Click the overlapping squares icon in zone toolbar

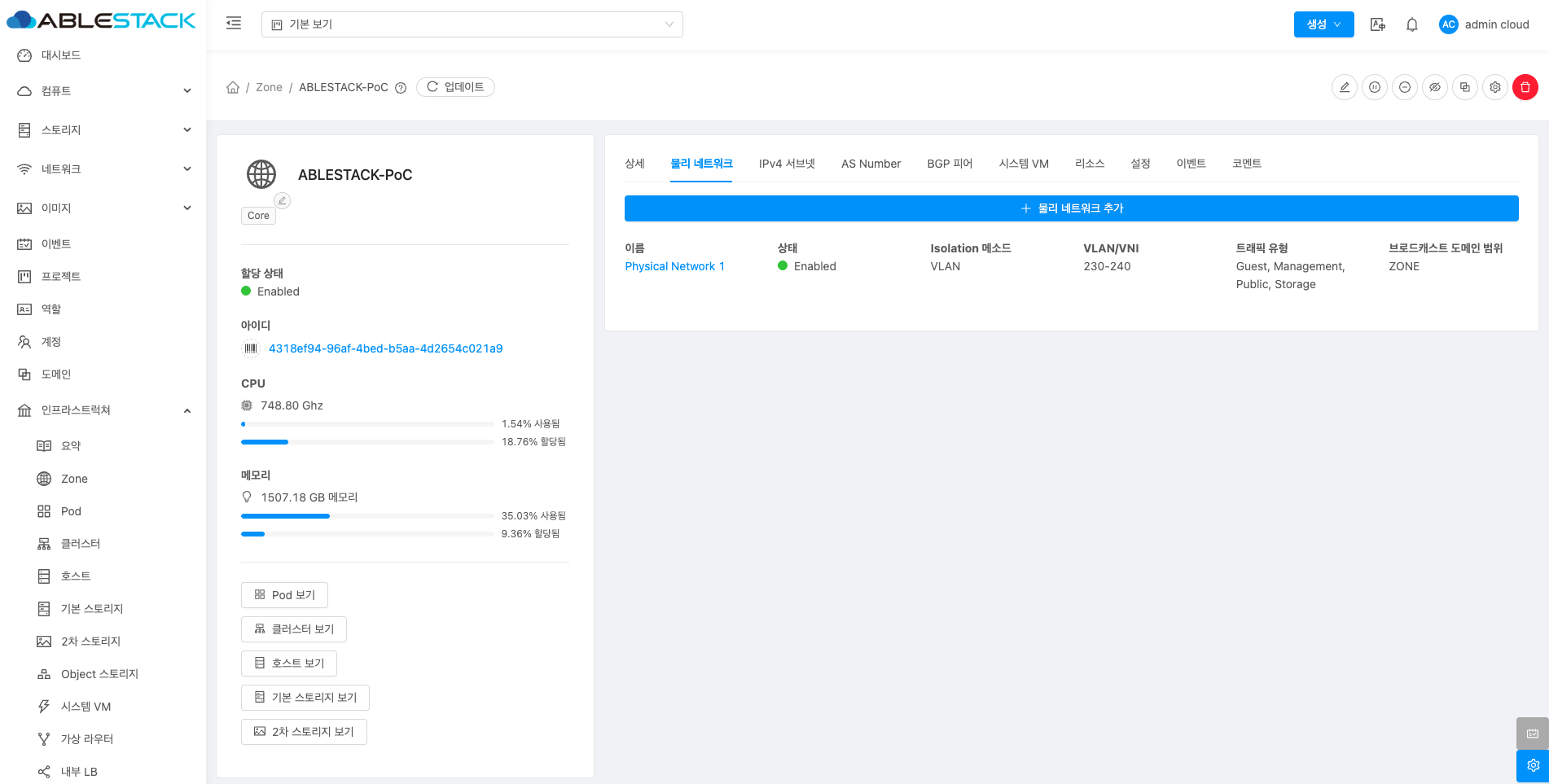point(1465,87)
